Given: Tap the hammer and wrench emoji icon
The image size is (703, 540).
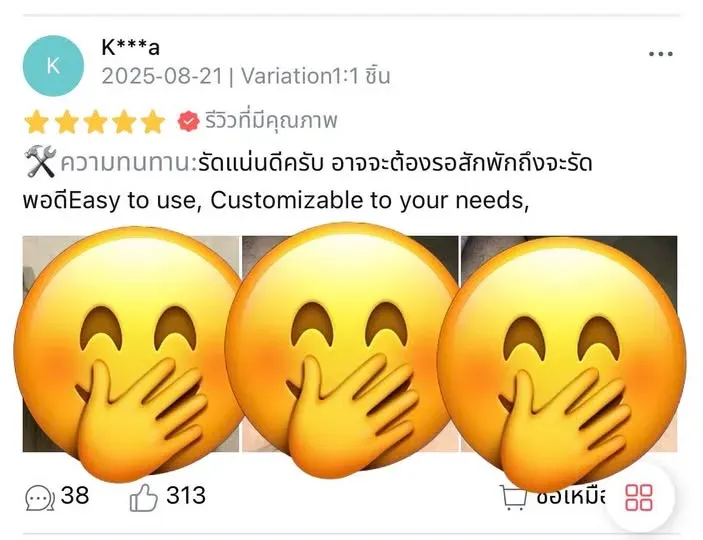Looking at the screenshot, I should tap(39, 162).
